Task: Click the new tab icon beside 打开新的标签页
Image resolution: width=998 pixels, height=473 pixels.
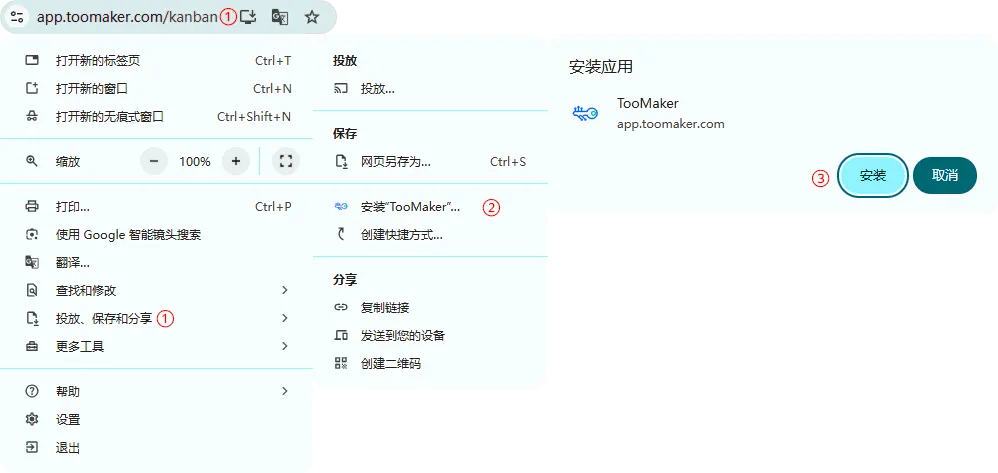Action: click(32, 60)
